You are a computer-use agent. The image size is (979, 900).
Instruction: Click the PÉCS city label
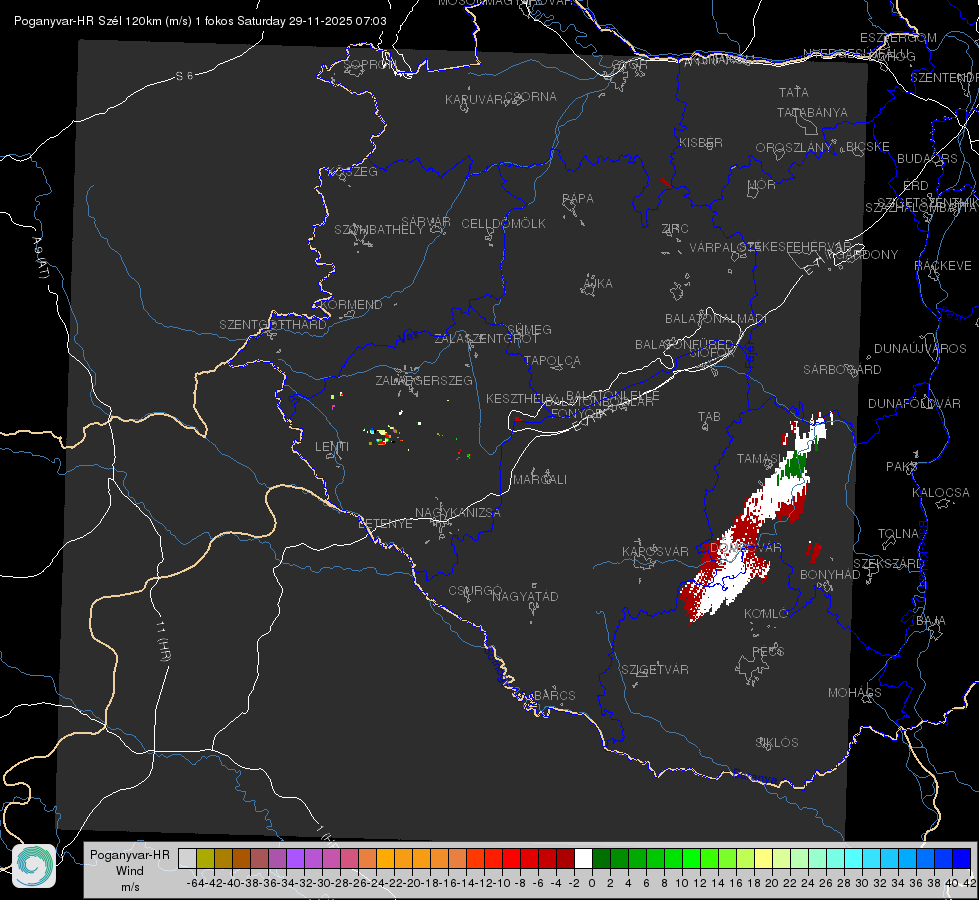[768, 651]
